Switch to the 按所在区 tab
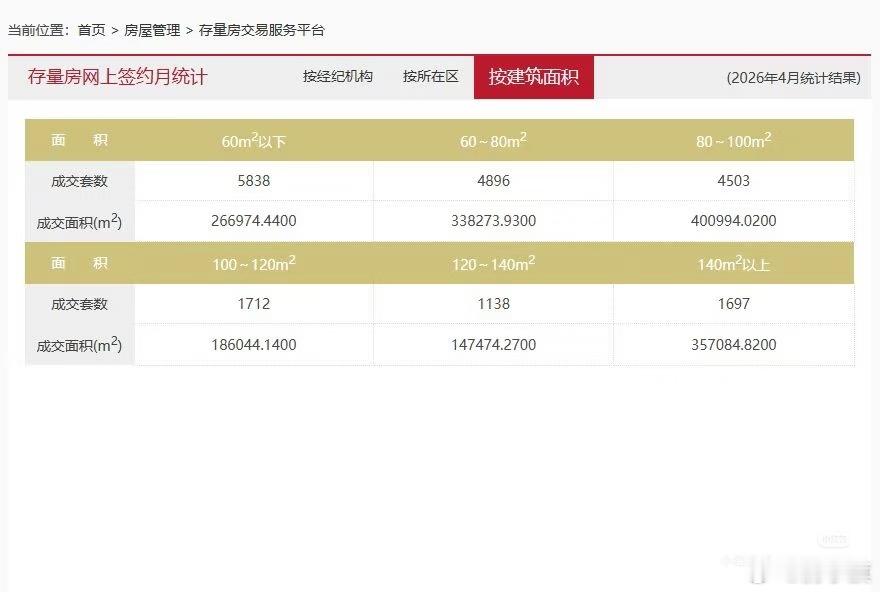The width and height of the screenshot is (880, 592). click(x=431, y=76)
